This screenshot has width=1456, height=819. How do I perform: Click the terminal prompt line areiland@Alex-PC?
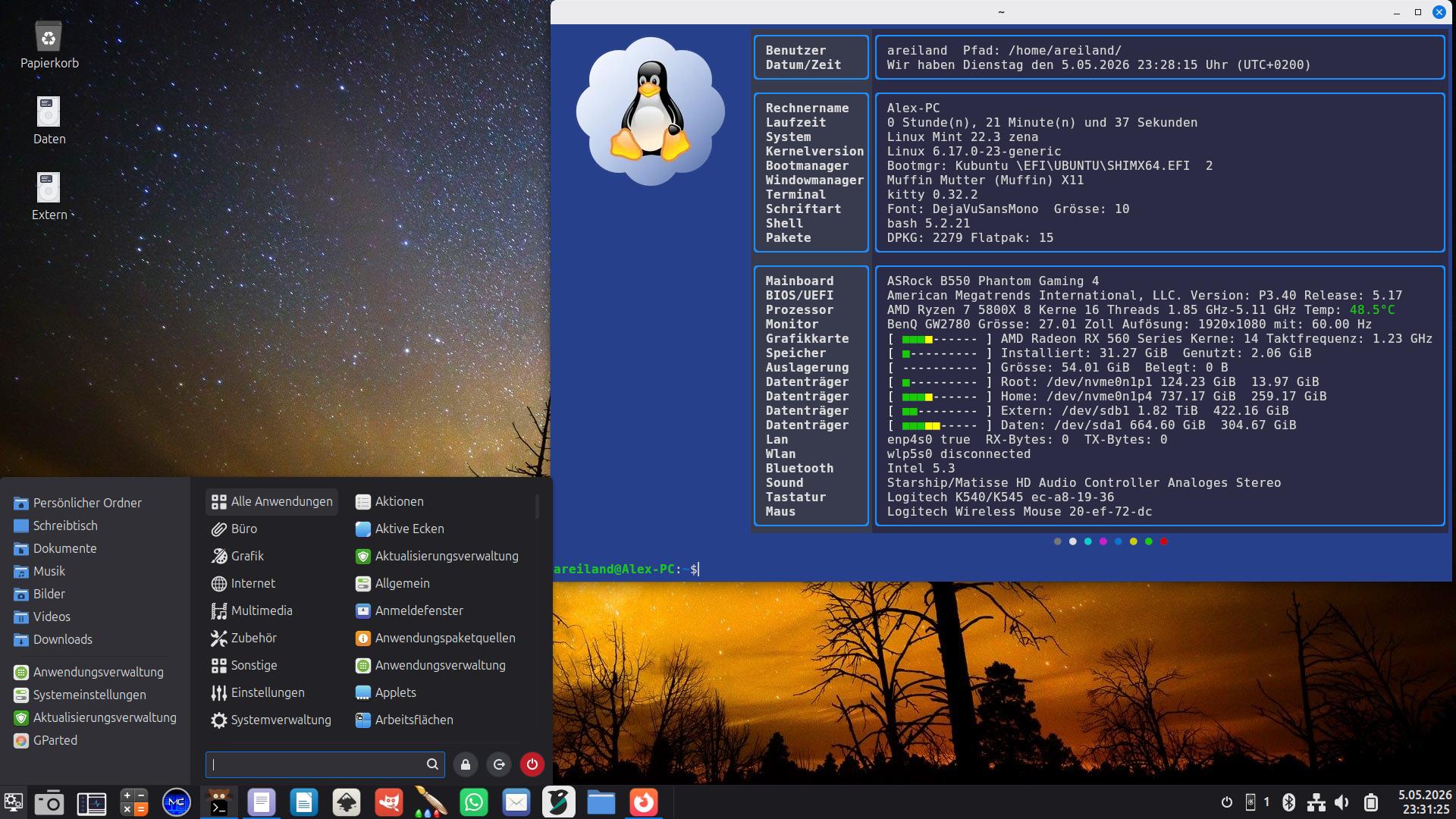tap(626, 569)
